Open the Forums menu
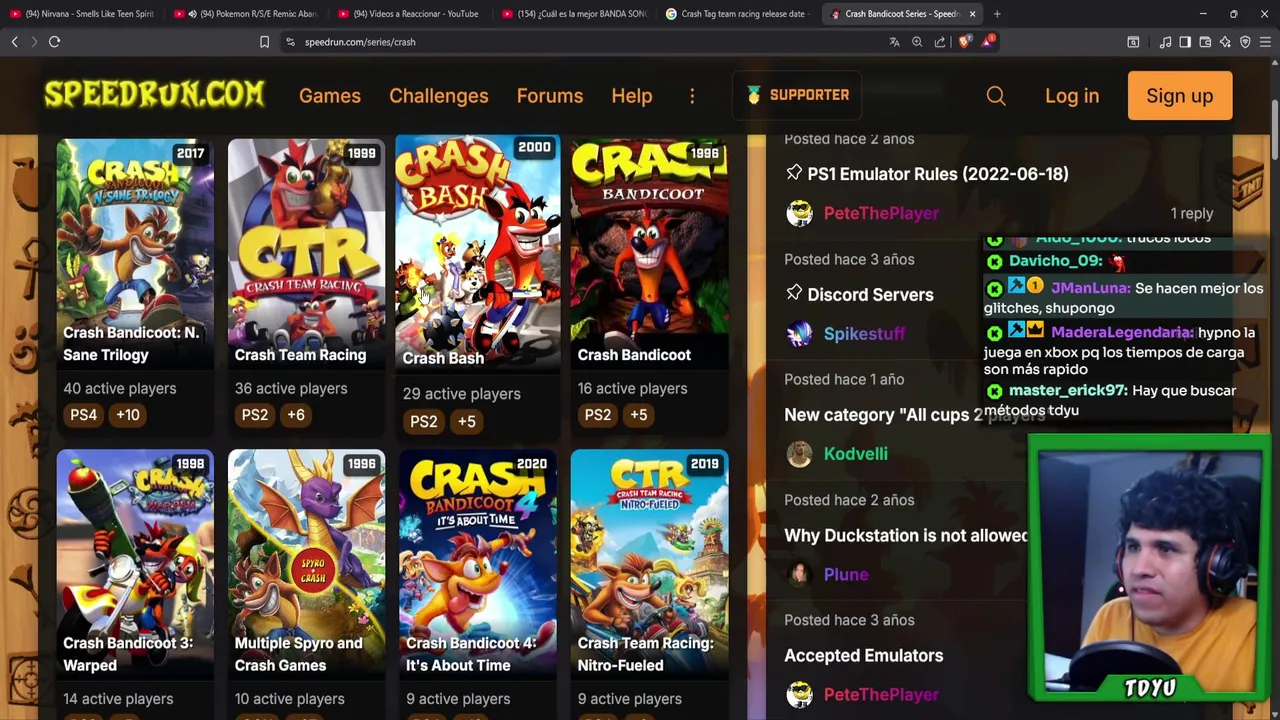The height and width of the screenshot is (720, 1280). pyautogui.click(x=550, y=96)
